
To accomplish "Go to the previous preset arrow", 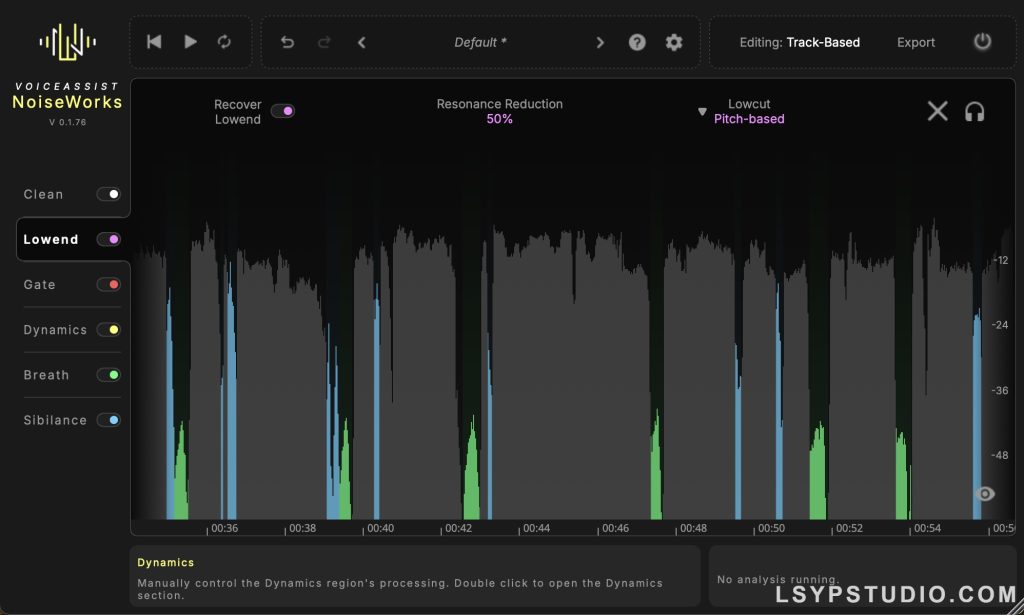I will coord(361,42).
